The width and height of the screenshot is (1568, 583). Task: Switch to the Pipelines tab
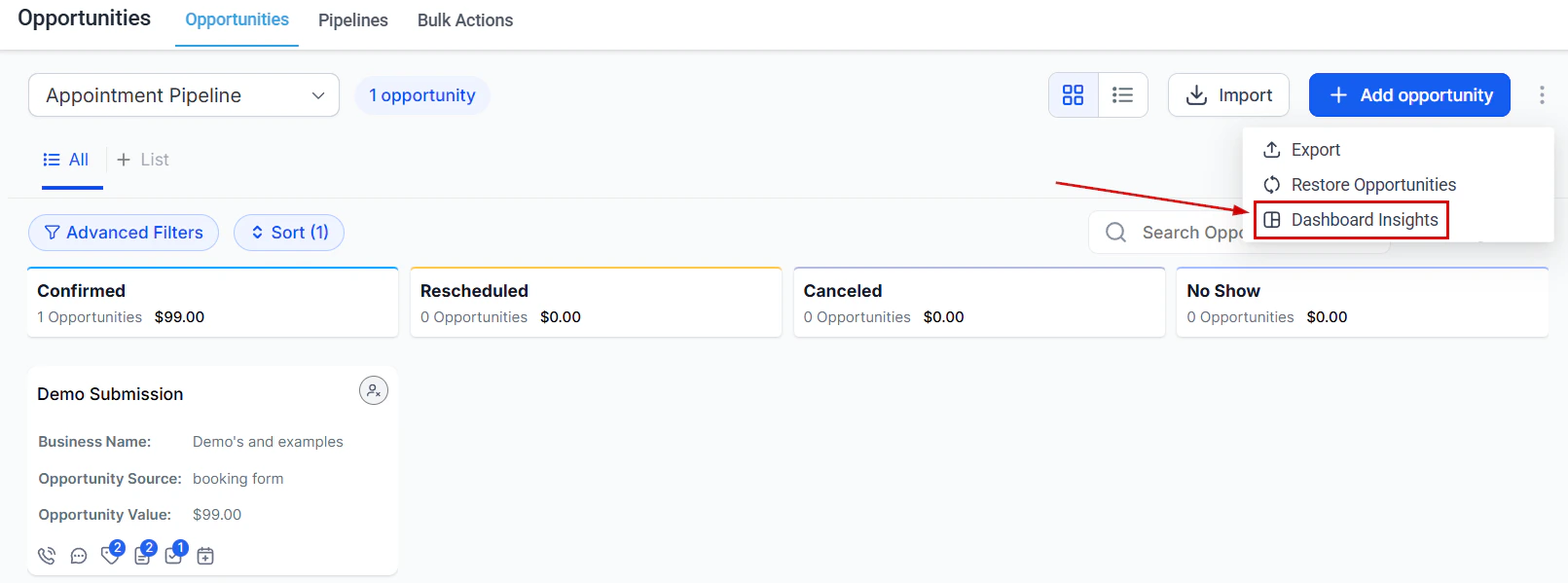352,19
